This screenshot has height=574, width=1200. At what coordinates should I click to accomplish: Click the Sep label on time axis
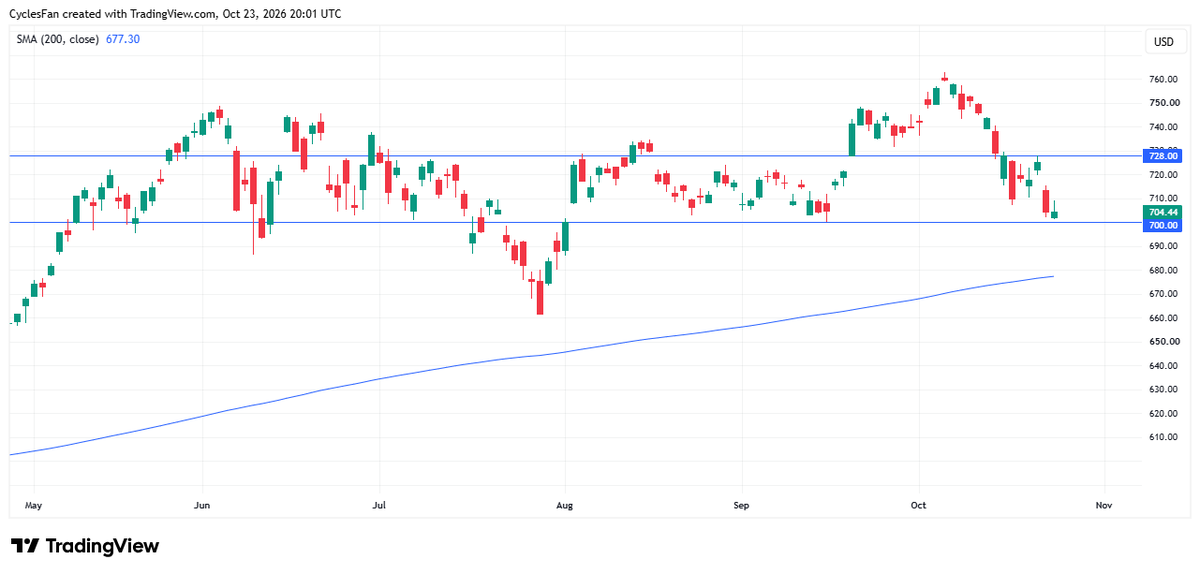pyautogui.click(x=741, y=506)
